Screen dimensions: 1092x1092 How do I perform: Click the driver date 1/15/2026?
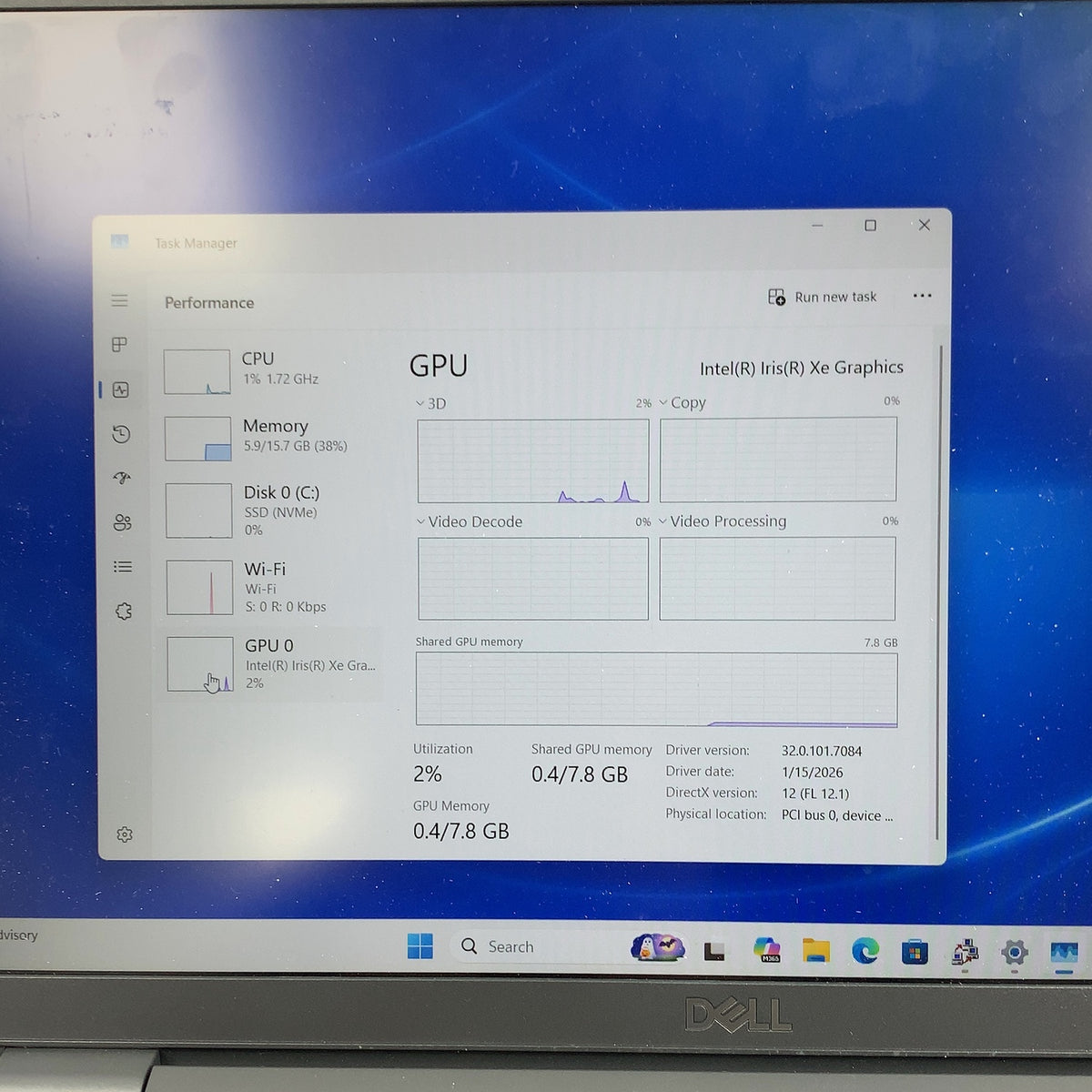[813, 772]
